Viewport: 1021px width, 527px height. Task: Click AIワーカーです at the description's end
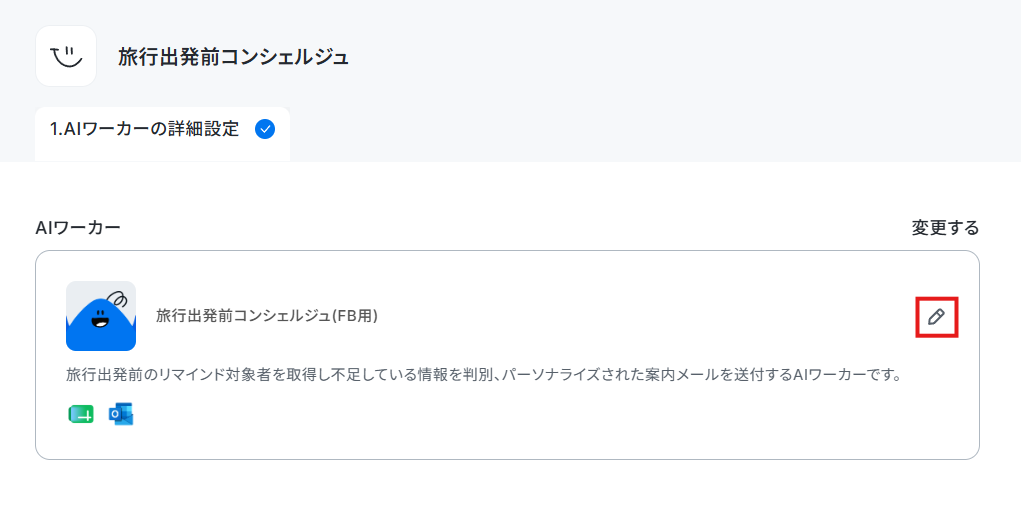[846, 375]
